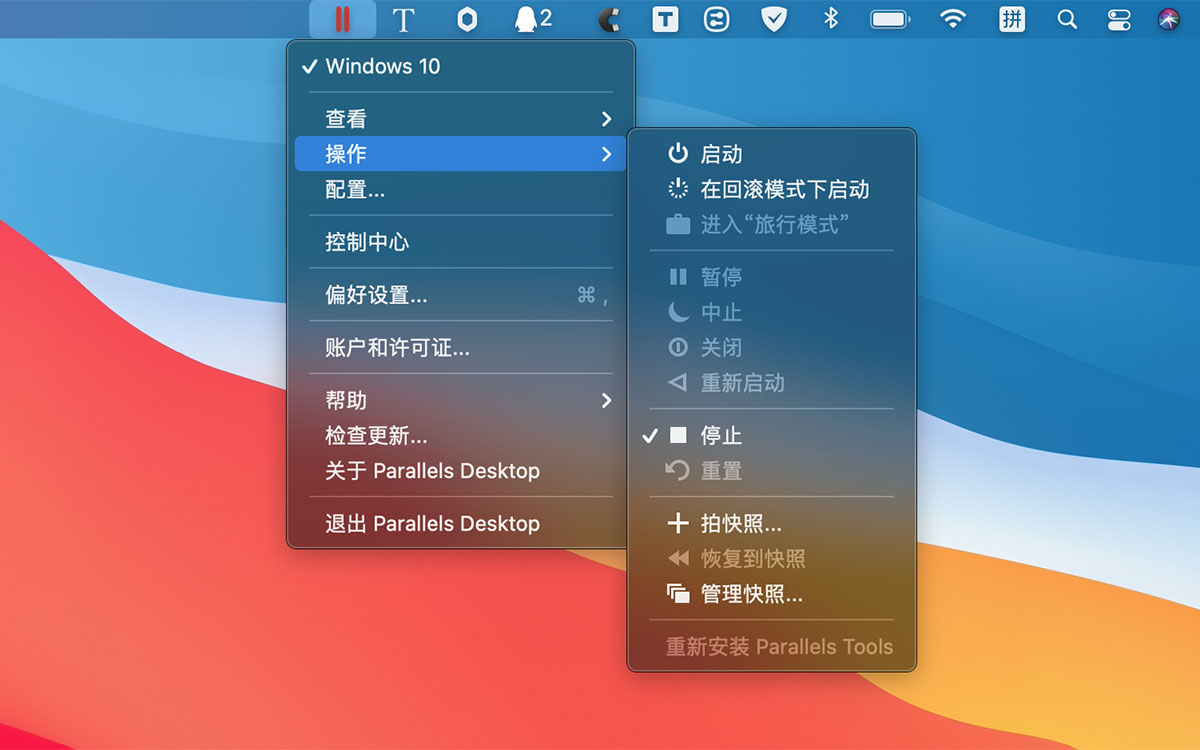Click the Parallels Desktop menu bar icon
Image resolution: width=1200 pixels, height=750 pixels.
[343, 19]
